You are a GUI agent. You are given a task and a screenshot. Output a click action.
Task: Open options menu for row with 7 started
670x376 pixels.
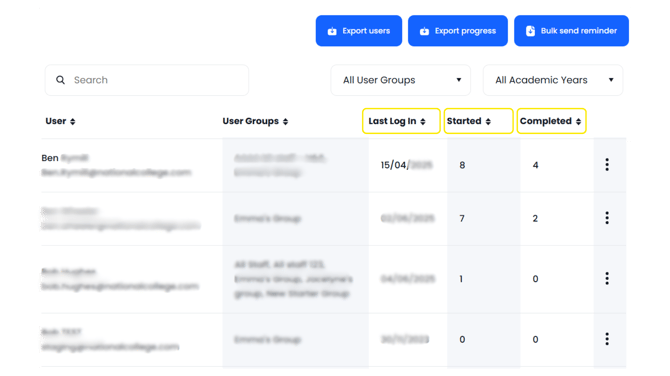(607, 218)
